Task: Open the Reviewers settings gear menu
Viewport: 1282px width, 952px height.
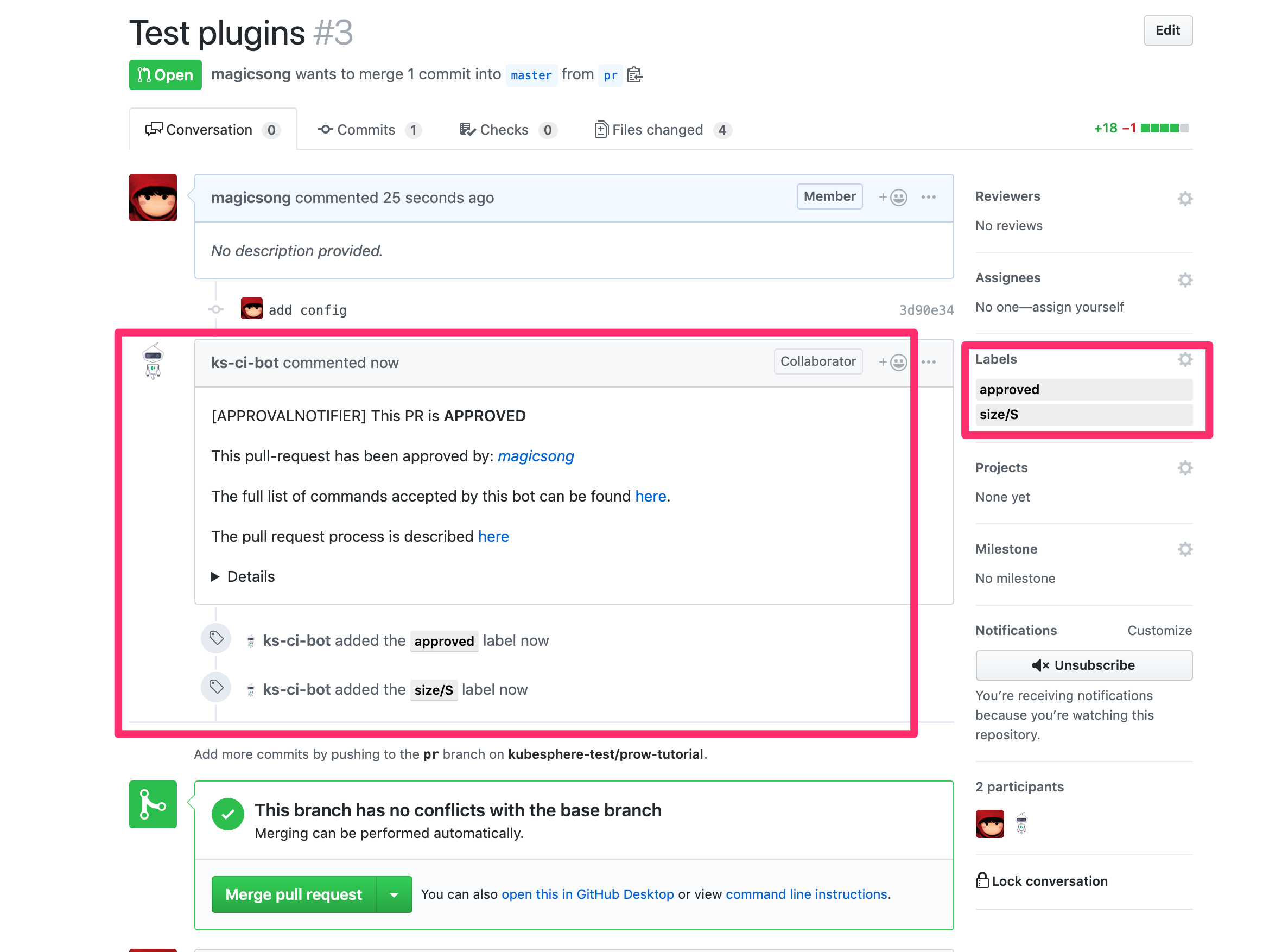Action: pyautogui.click(x=1184, y=198)
